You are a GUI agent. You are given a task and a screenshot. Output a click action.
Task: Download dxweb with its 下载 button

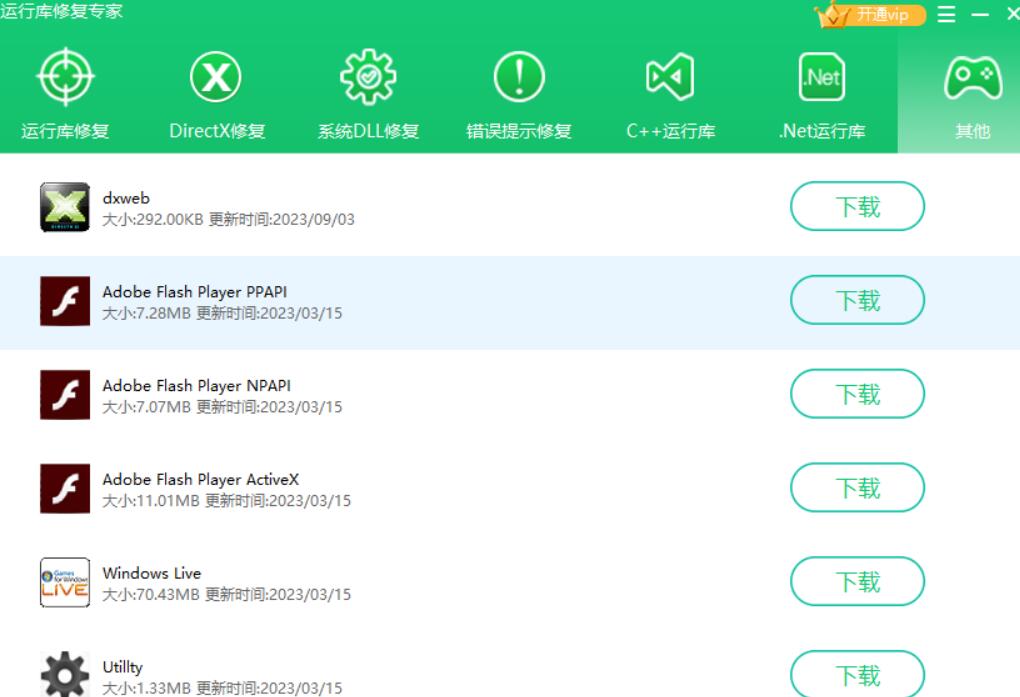(x=857, y=206)
